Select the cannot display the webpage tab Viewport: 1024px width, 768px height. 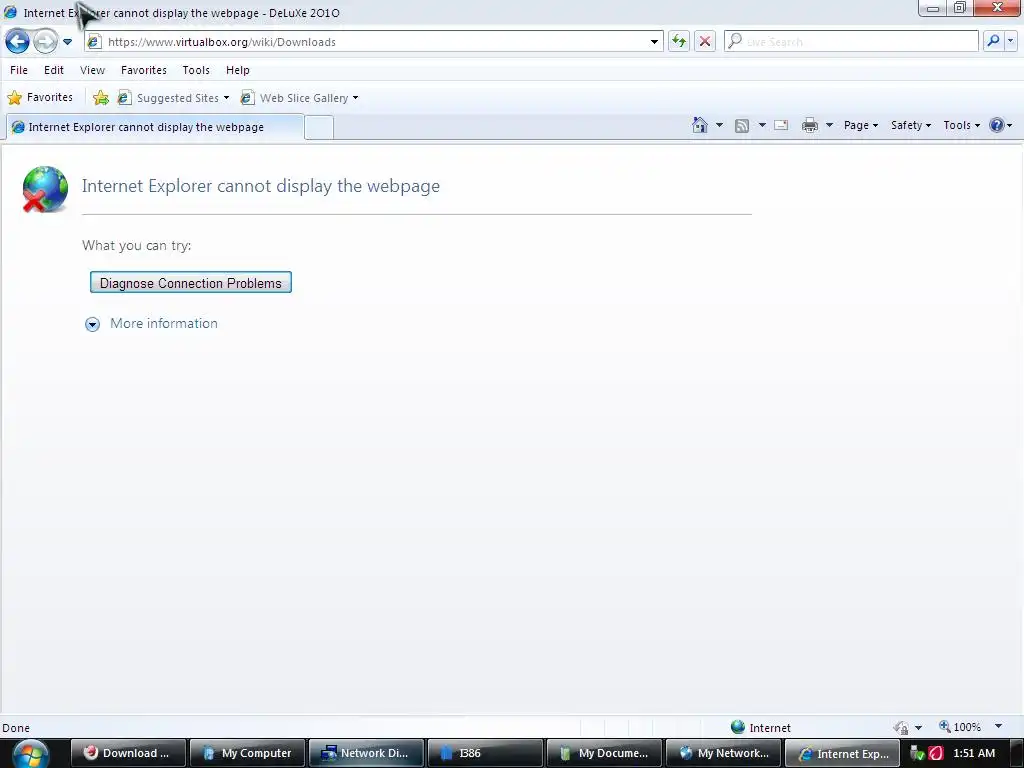(x=155, y=127)
